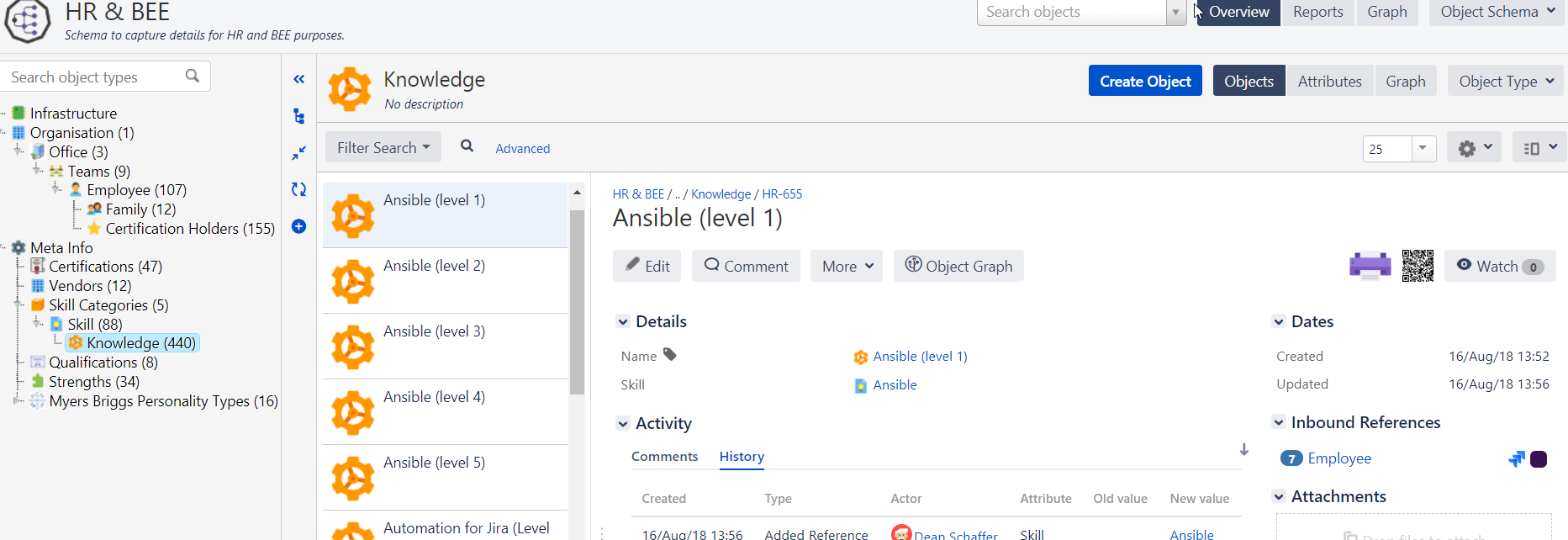This screenshot has width=1568, height=540.
Task: Show the Objects view
Action: click(x=1249, y=81)
